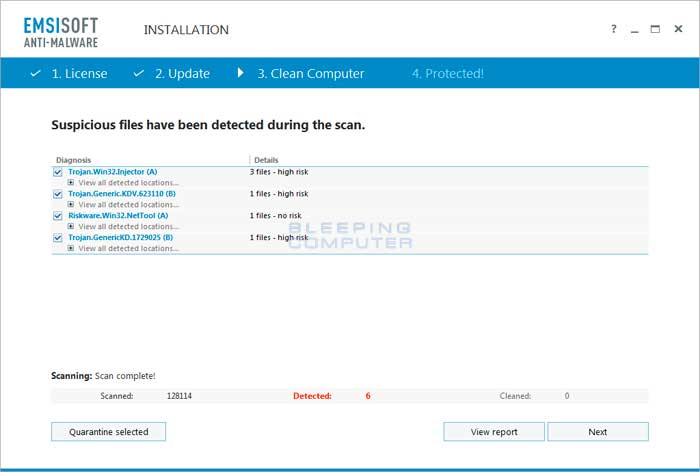Open the Trojan.Generic.KDV.623110 (B) diagnosis link
The image size is (700, 472).
pyautogui.click(x=122, y=193)
